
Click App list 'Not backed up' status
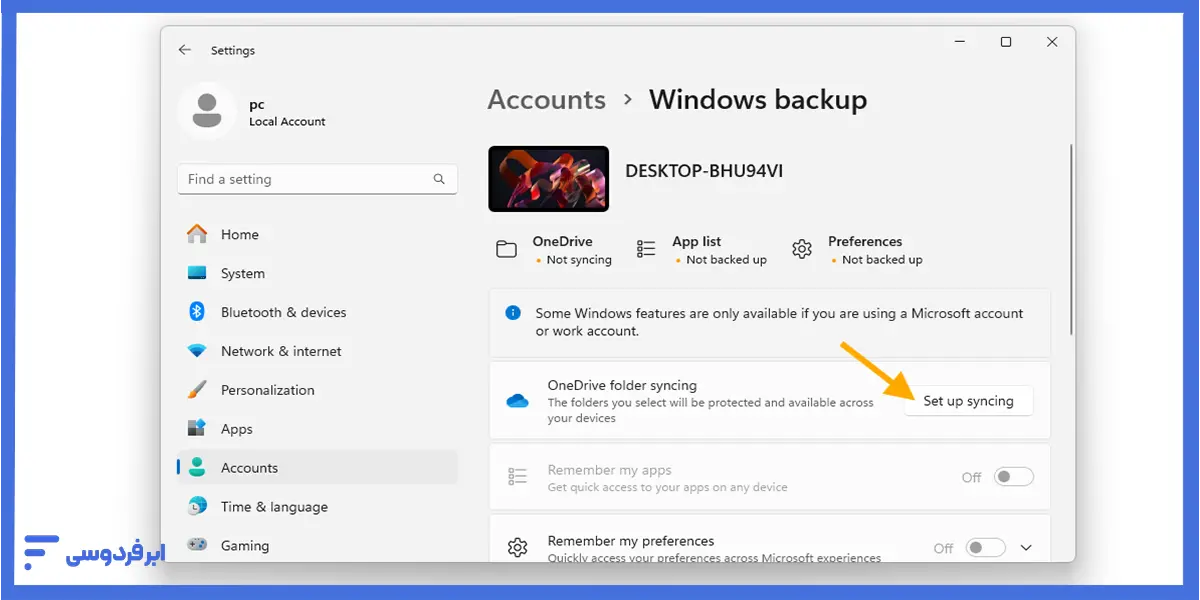pos(726,260)
